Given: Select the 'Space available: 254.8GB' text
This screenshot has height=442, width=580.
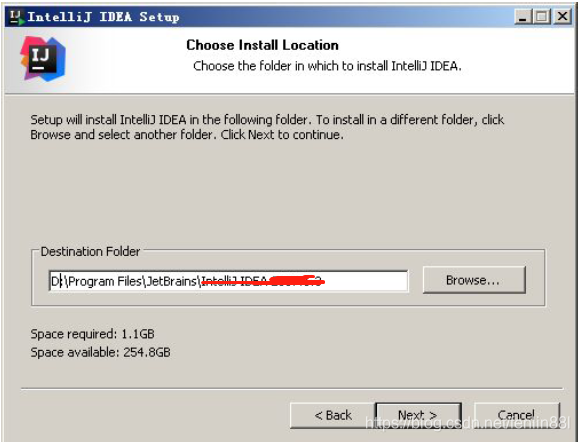Looking at the screenshot, I should click(100, 352).
